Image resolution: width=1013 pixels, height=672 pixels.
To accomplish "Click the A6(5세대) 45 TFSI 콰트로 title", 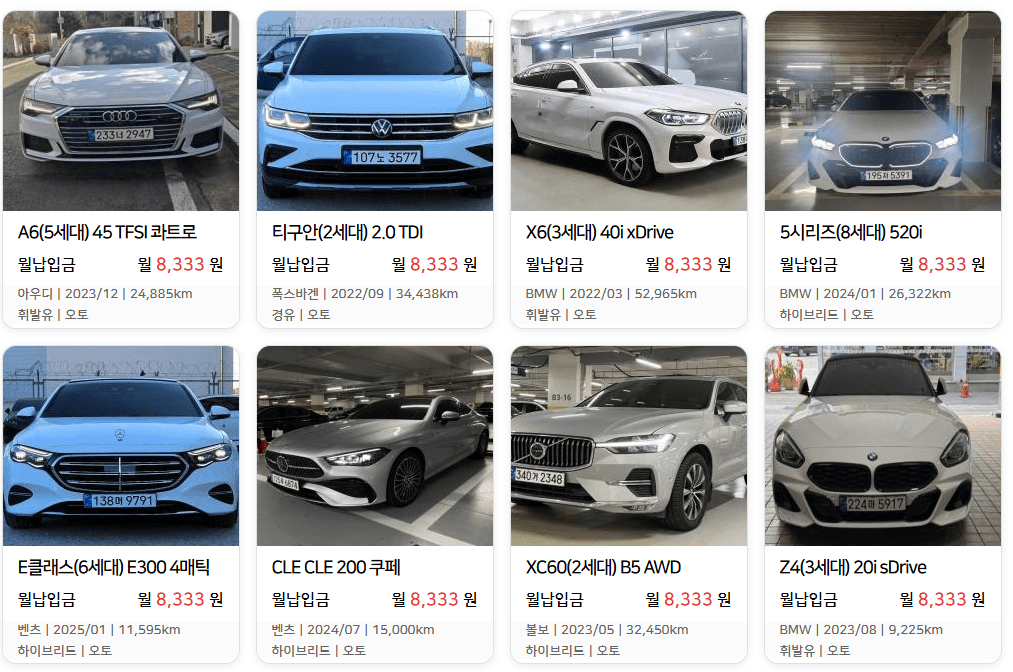I will pos(107,232).
